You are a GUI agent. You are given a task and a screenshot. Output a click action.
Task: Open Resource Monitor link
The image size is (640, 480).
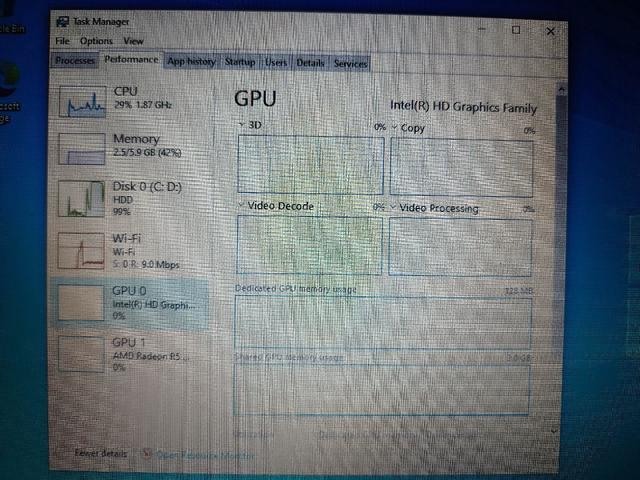[205, 455]
